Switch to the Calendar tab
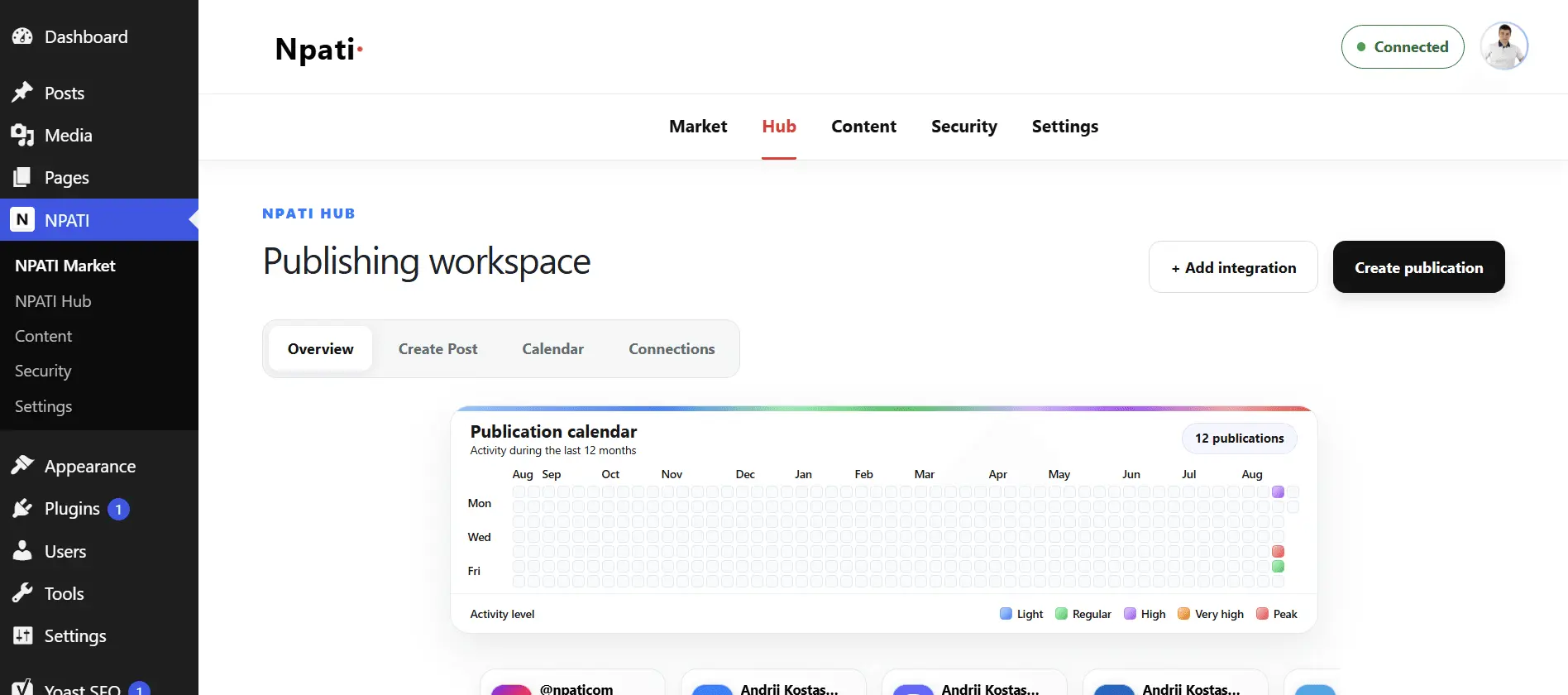 pos(553,349)
